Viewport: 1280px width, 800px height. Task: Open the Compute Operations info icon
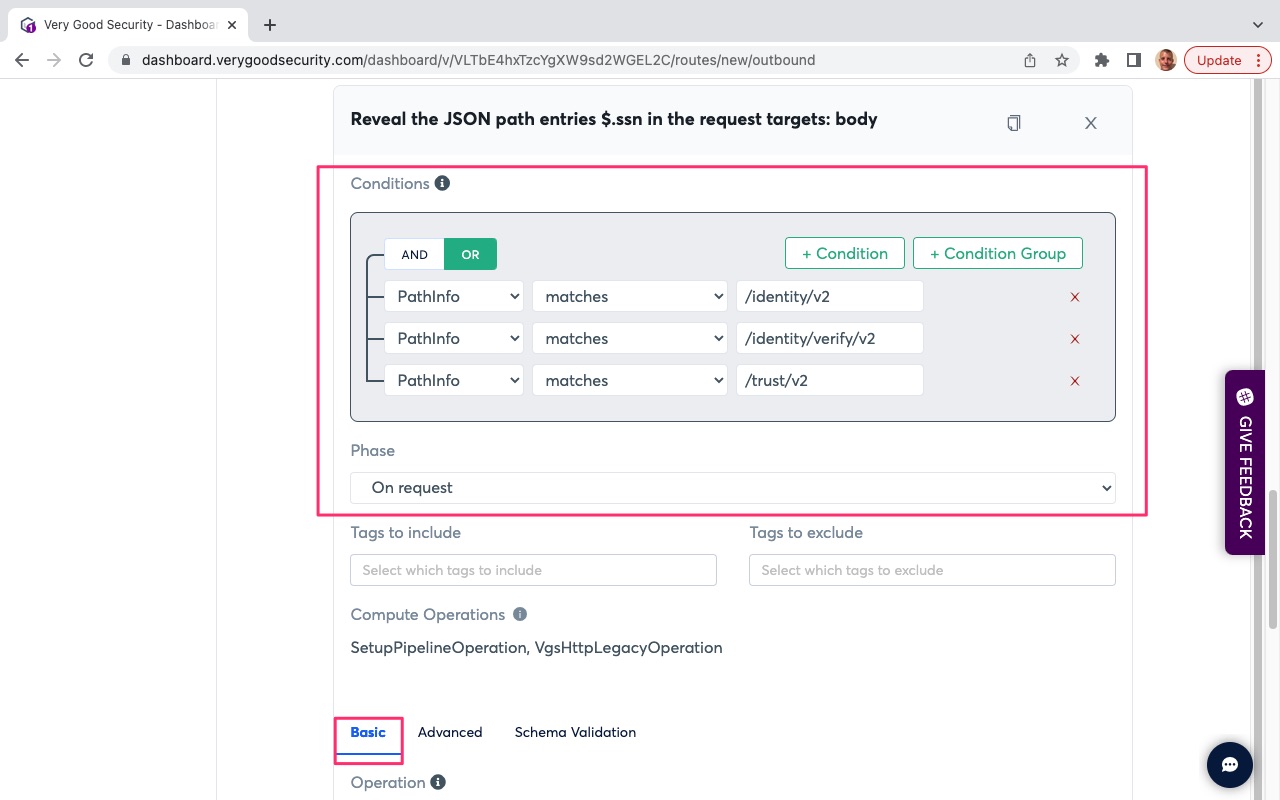point(520,614)
